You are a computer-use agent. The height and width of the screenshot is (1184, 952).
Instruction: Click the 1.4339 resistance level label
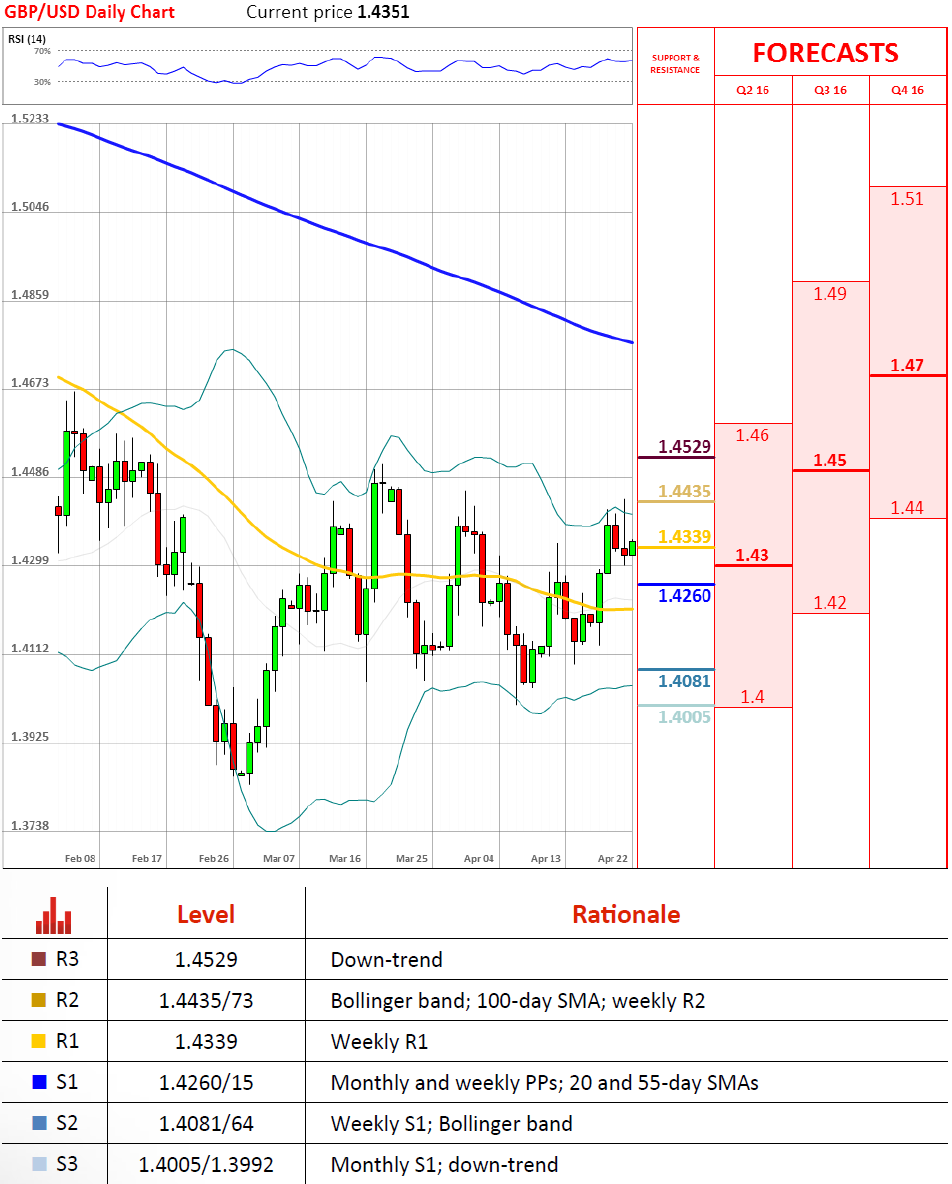684,536
